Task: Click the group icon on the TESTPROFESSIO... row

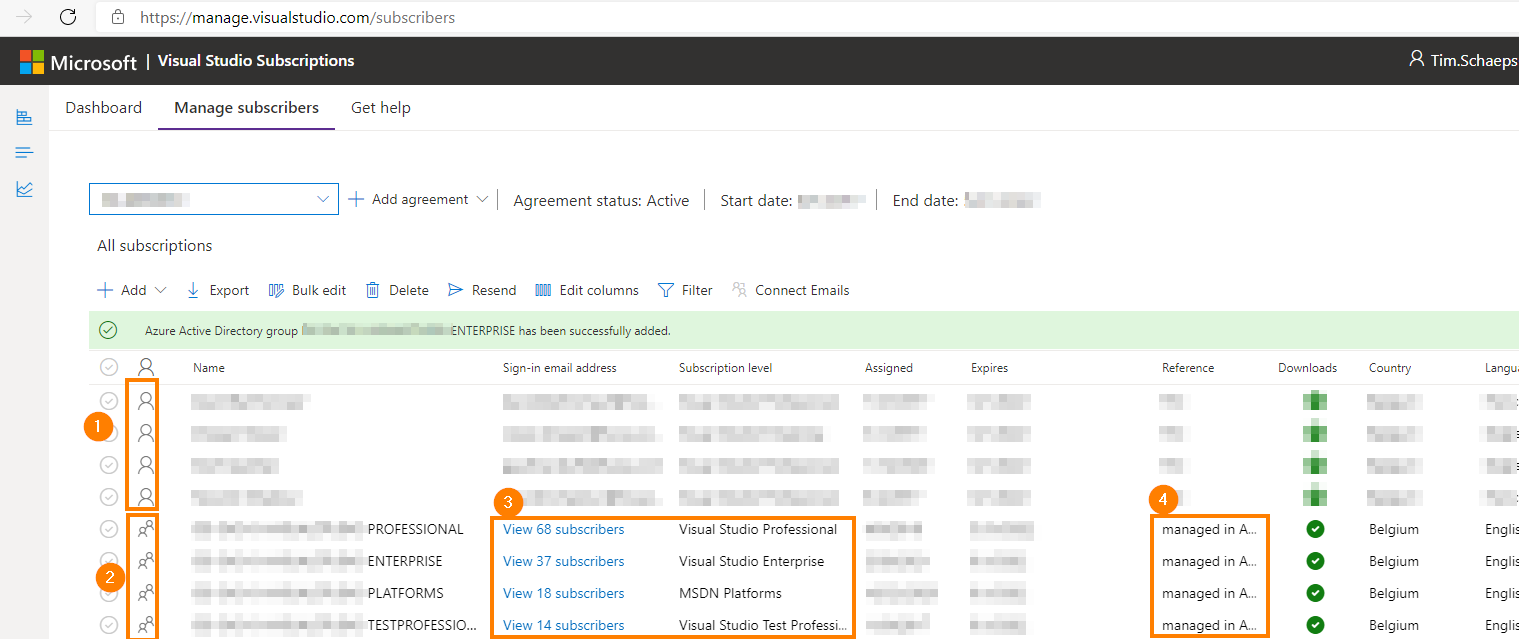Action: pos(146,625)
